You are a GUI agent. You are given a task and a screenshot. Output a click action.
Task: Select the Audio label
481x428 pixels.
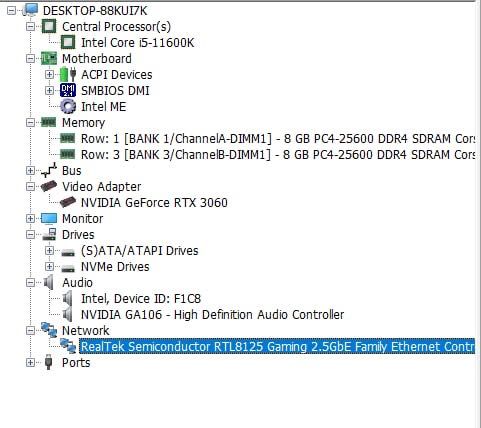pos(77,283)
